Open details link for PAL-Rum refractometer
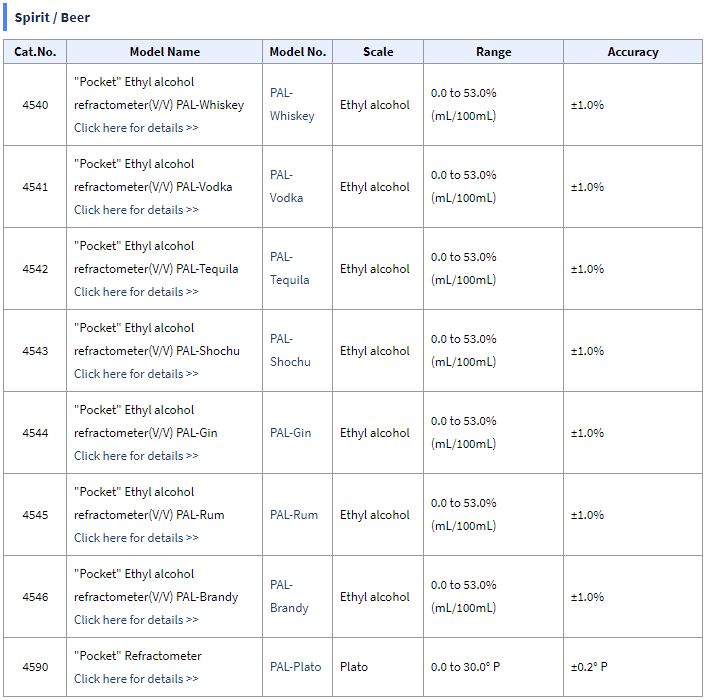 coord(136,538)
